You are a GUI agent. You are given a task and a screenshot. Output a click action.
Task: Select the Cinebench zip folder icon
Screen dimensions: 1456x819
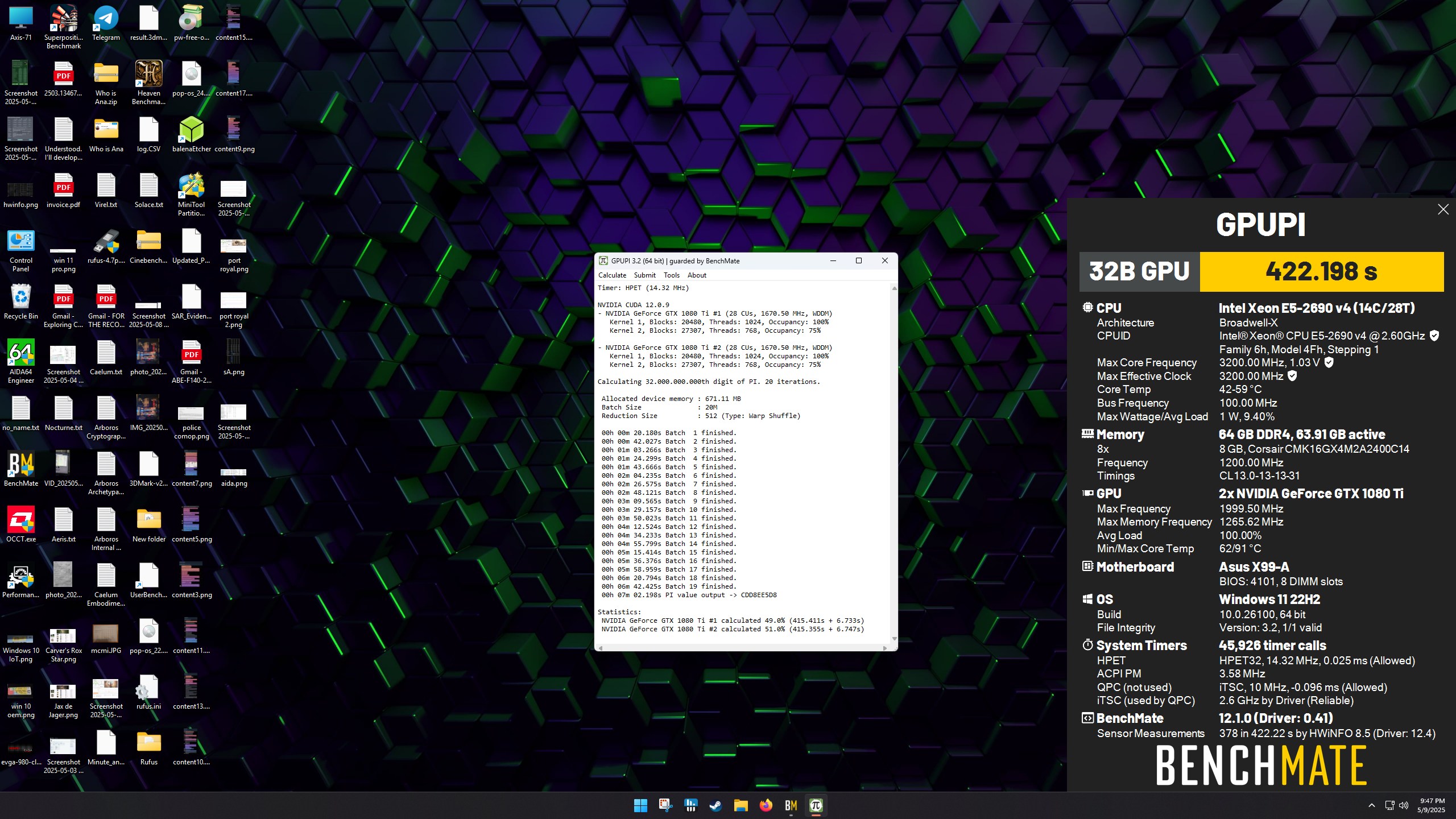click(148, 246)
